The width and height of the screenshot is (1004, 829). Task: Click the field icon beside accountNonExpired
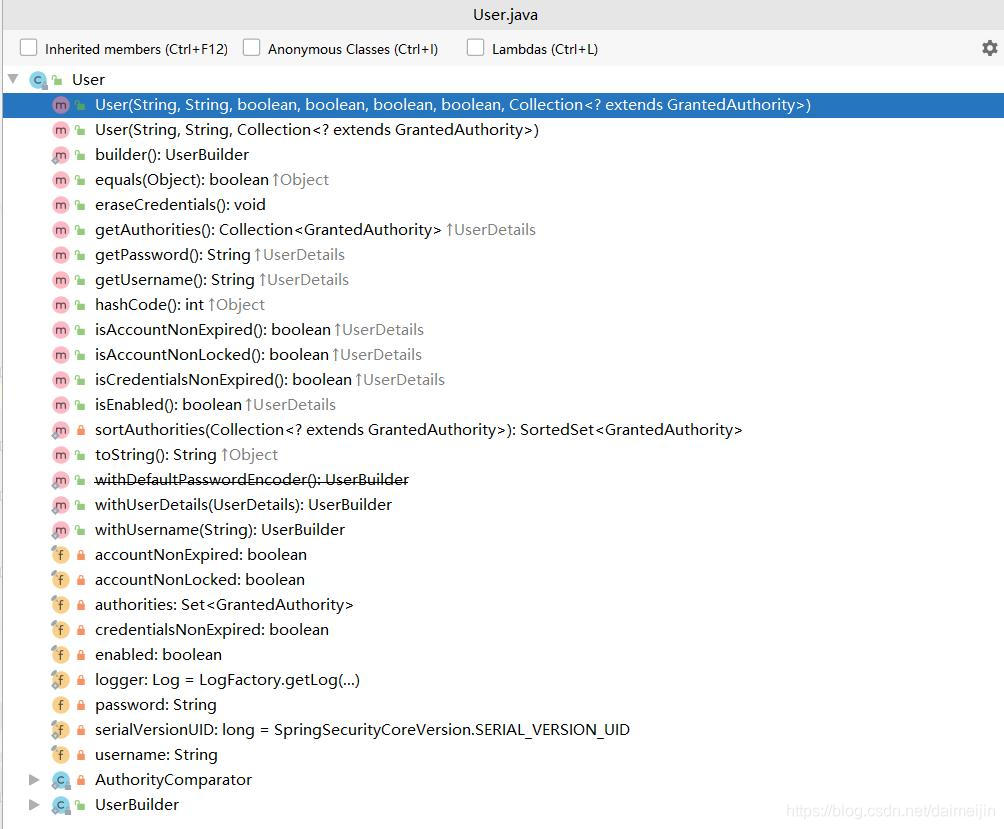(60, 554)
